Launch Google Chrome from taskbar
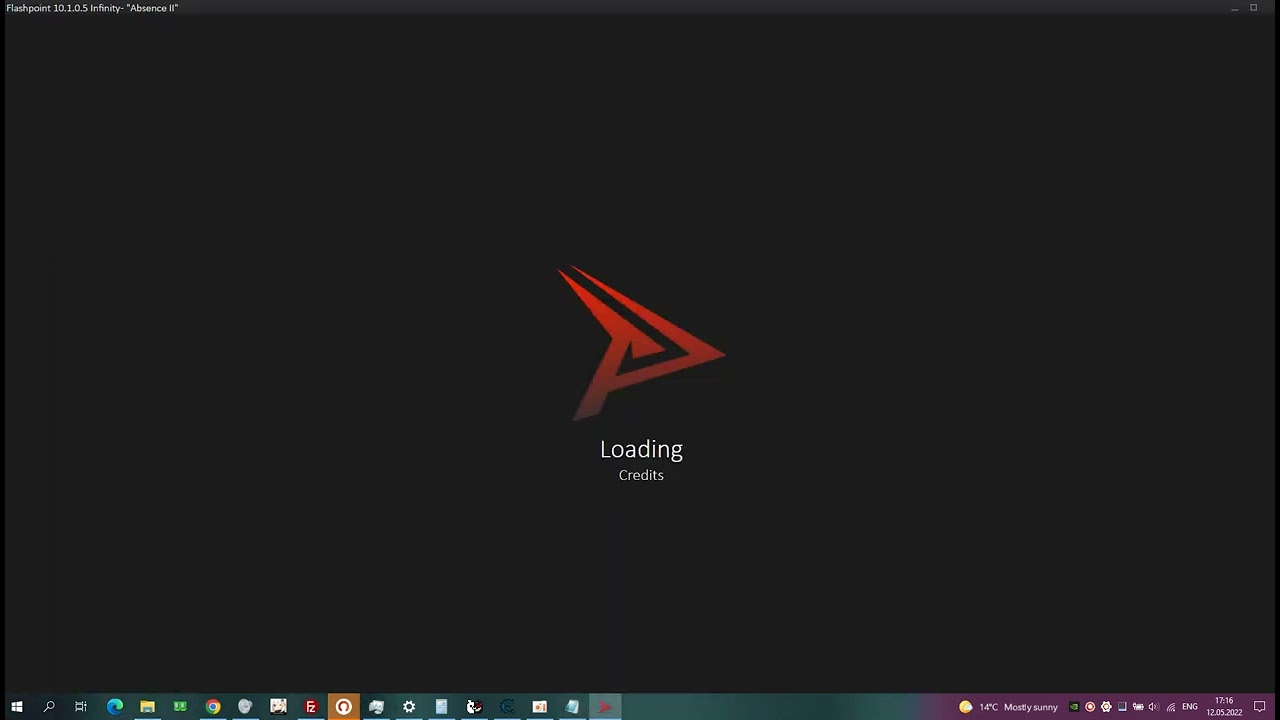 [213, 707]
